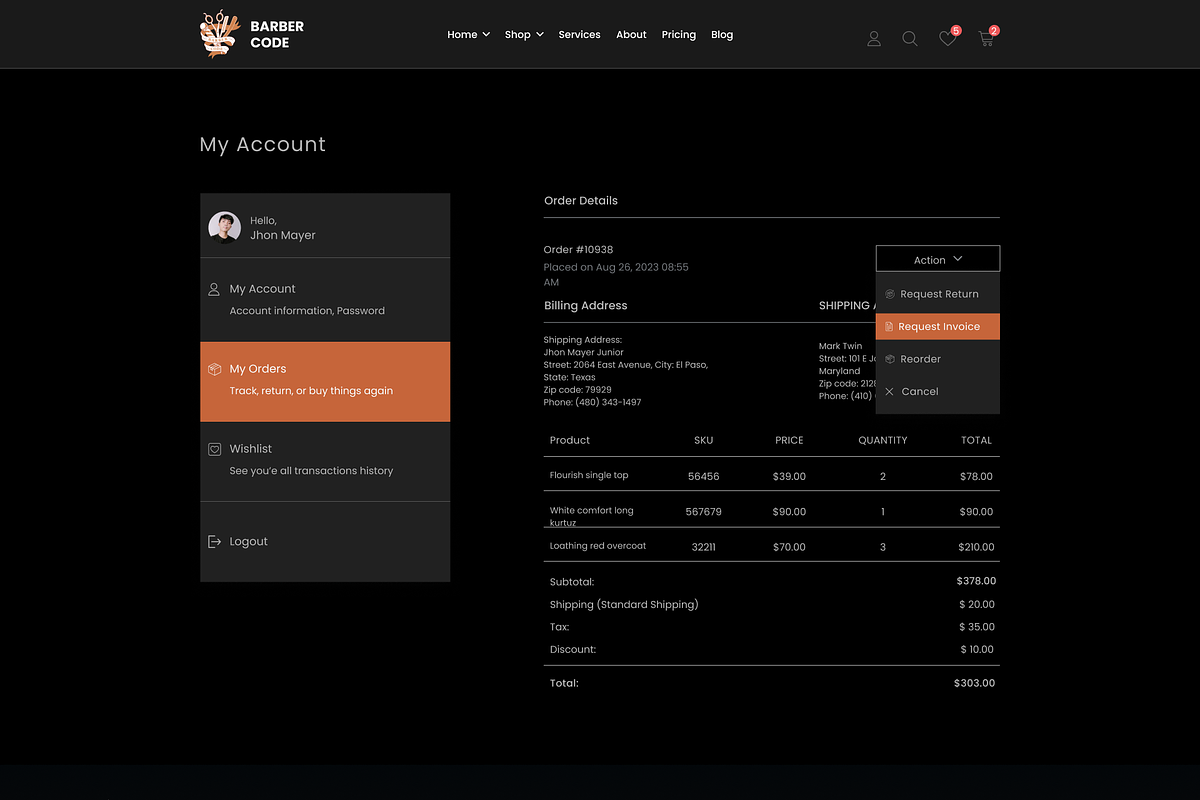
Task: Click the Order Details heading
Action: [x=581, y=200]
